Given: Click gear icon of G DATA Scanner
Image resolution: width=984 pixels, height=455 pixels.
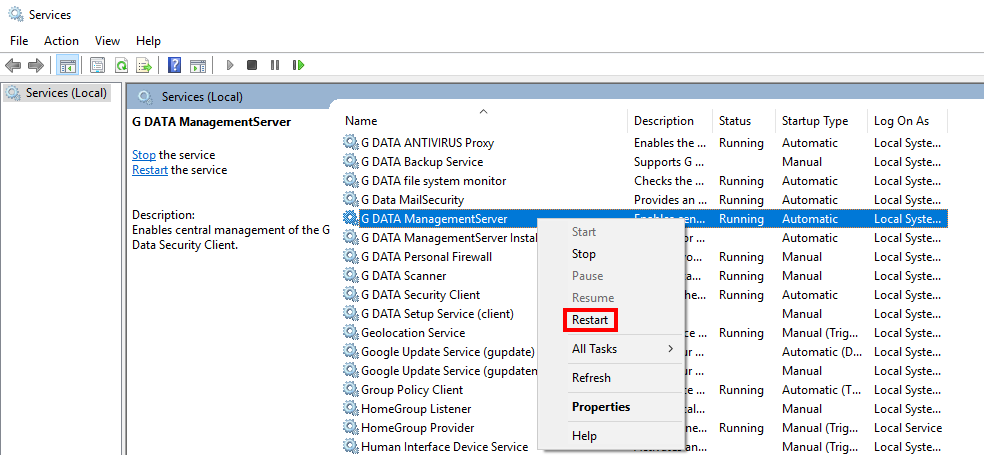Looking at the screenshot, I should pyautogui.click(x=350, y=276).
